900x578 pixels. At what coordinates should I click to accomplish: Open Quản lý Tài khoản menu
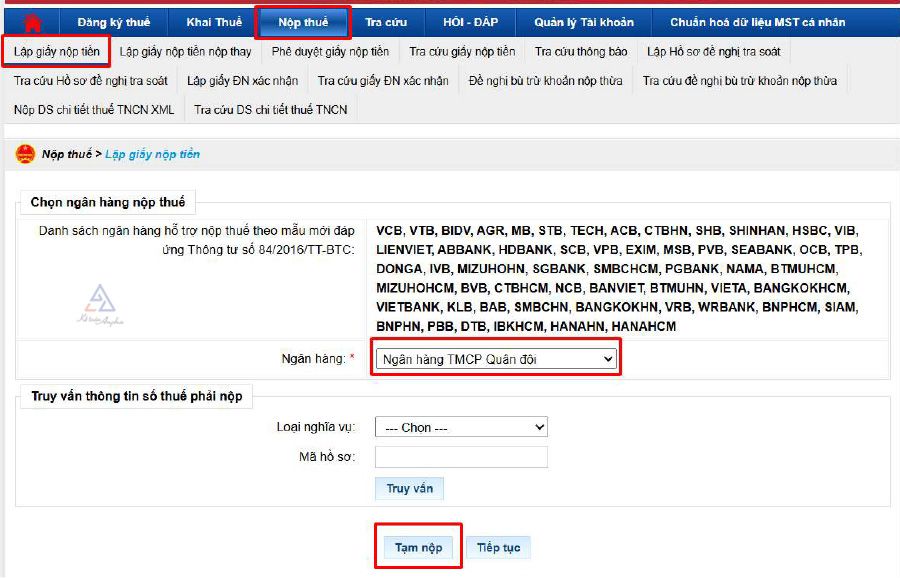(x=584, y=22)
